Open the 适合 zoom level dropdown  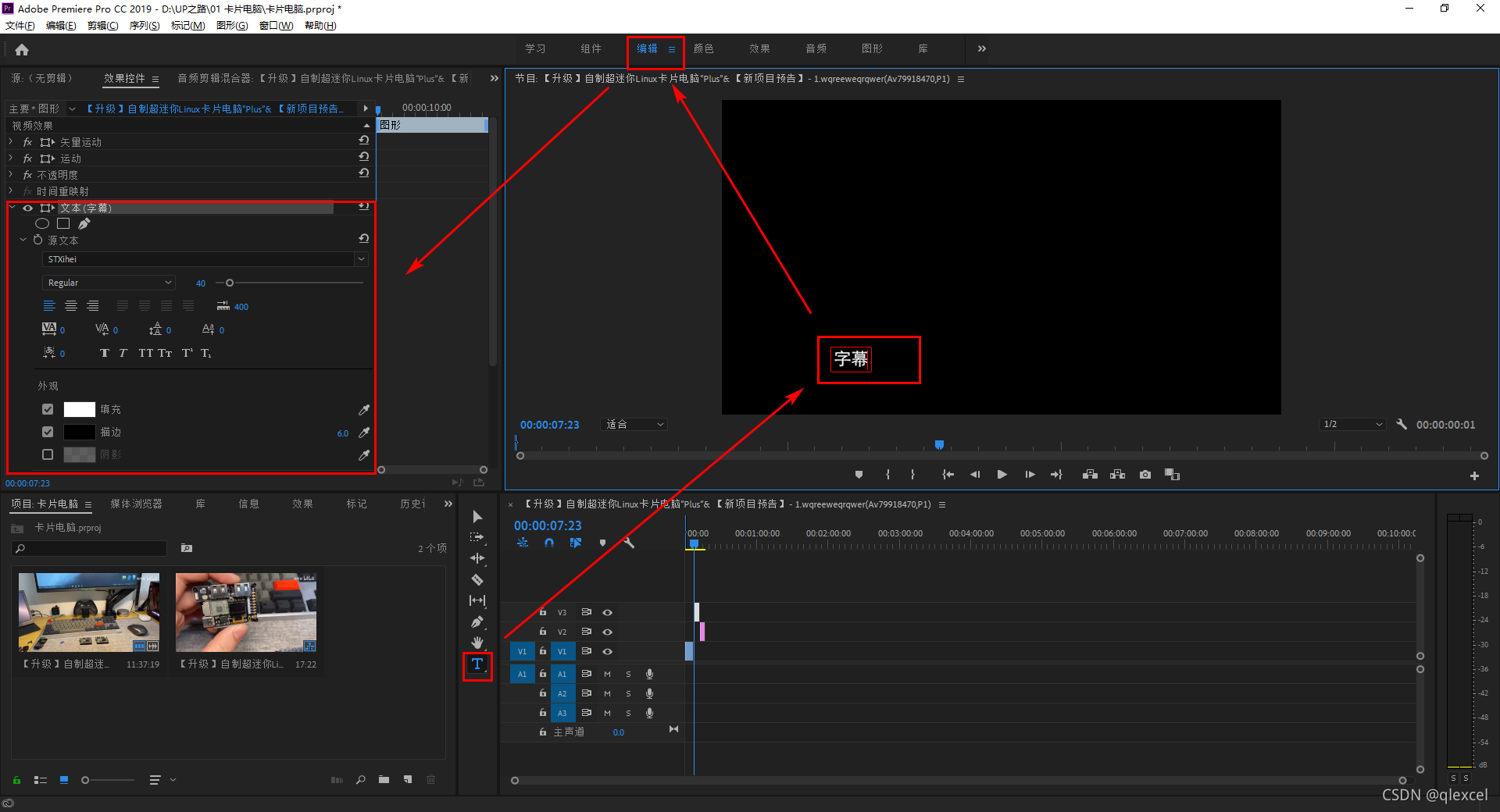(x=634, y=425)
